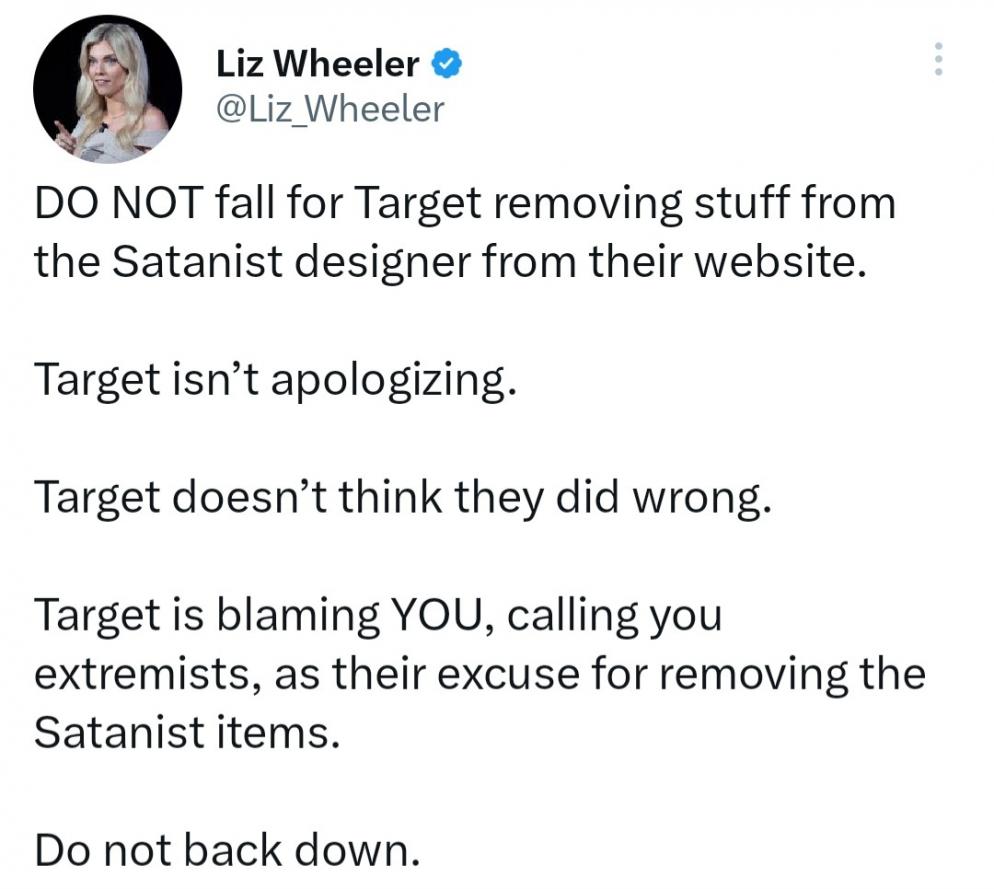The height and width of the screenshot is (889, 994).
Task: Open the tweet's three-dot more options menu
Action: [939, 60]
